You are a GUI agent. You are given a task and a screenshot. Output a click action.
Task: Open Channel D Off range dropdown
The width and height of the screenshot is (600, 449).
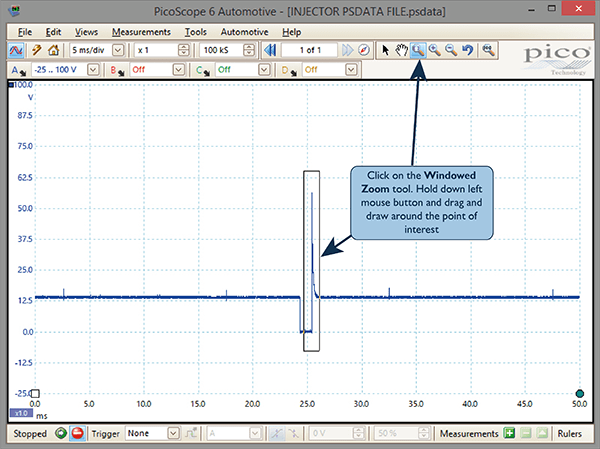(351, 70)
